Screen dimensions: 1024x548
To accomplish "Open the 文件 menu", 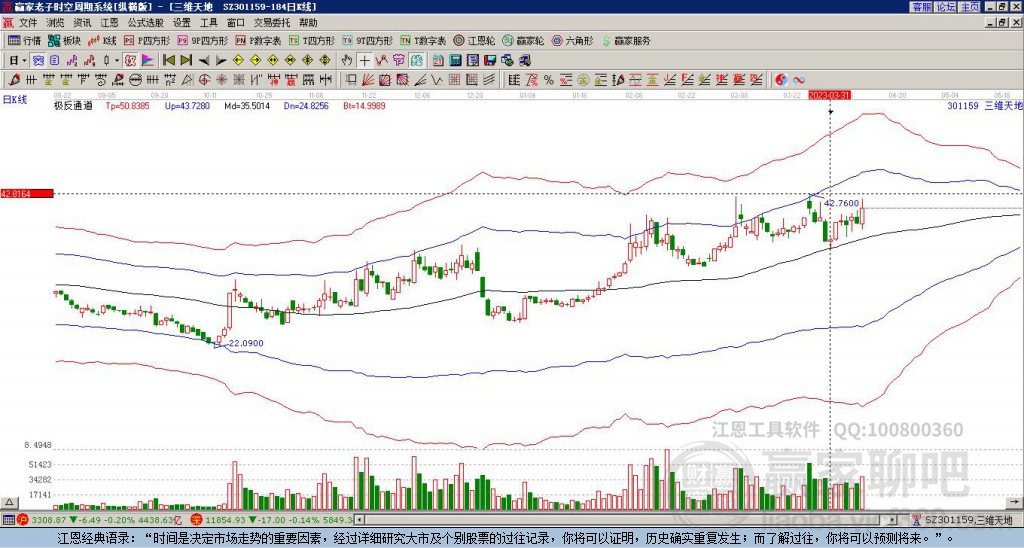I will point(28,23).
